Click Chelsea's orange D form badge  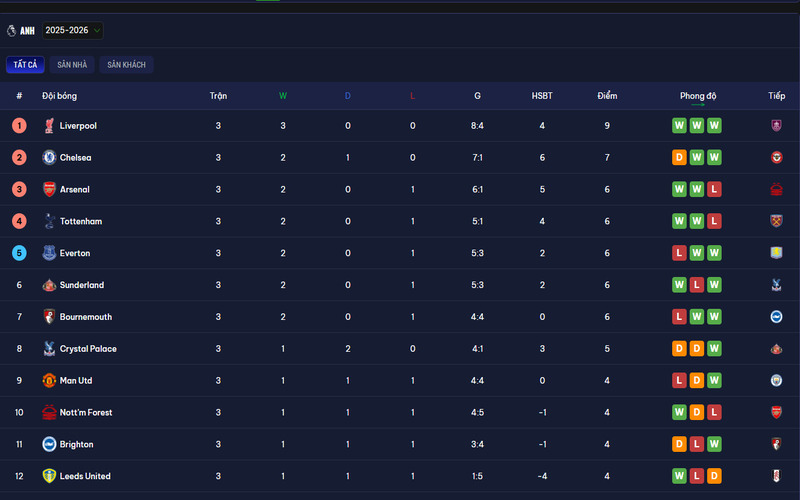point(679,158)
